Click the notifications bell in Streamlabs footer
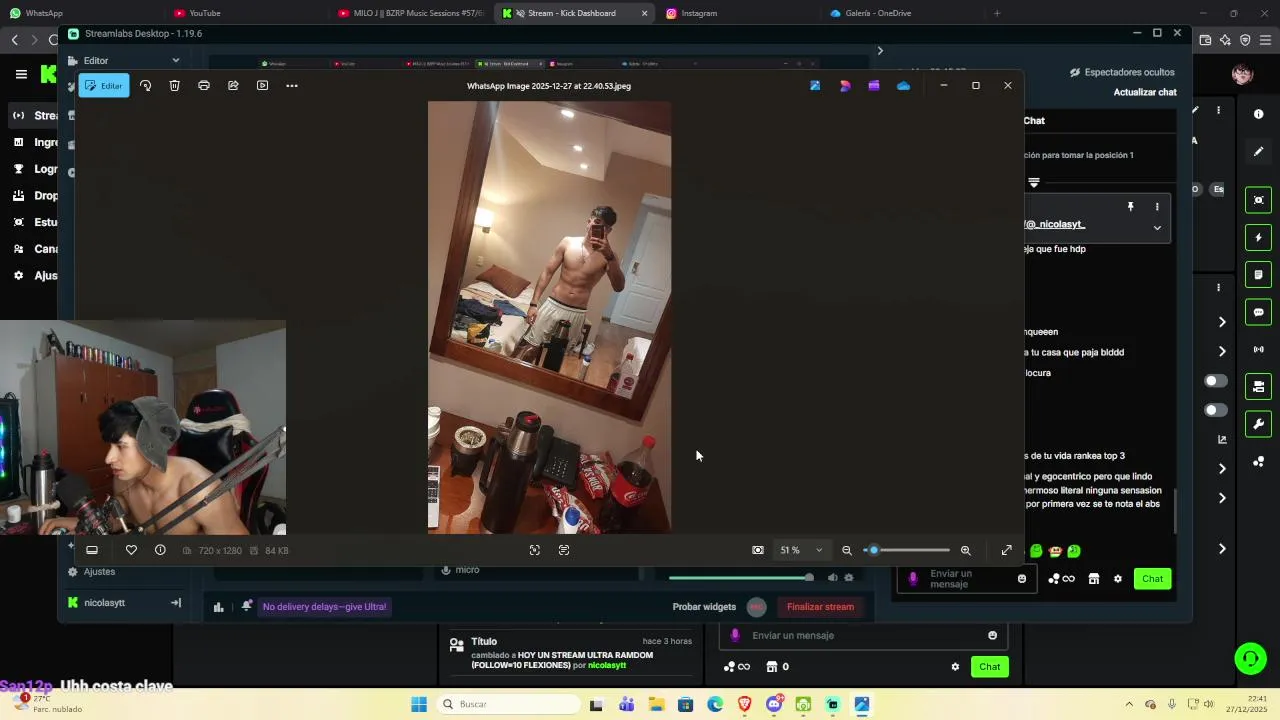The image size is (1280, 720). (x=246, y=606)
